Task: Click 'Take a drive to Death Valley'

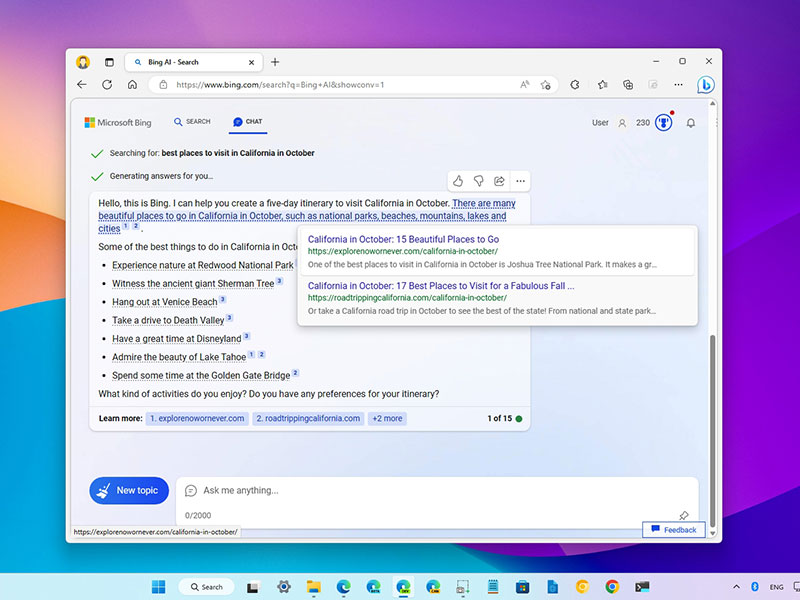Action: (168, 320)
